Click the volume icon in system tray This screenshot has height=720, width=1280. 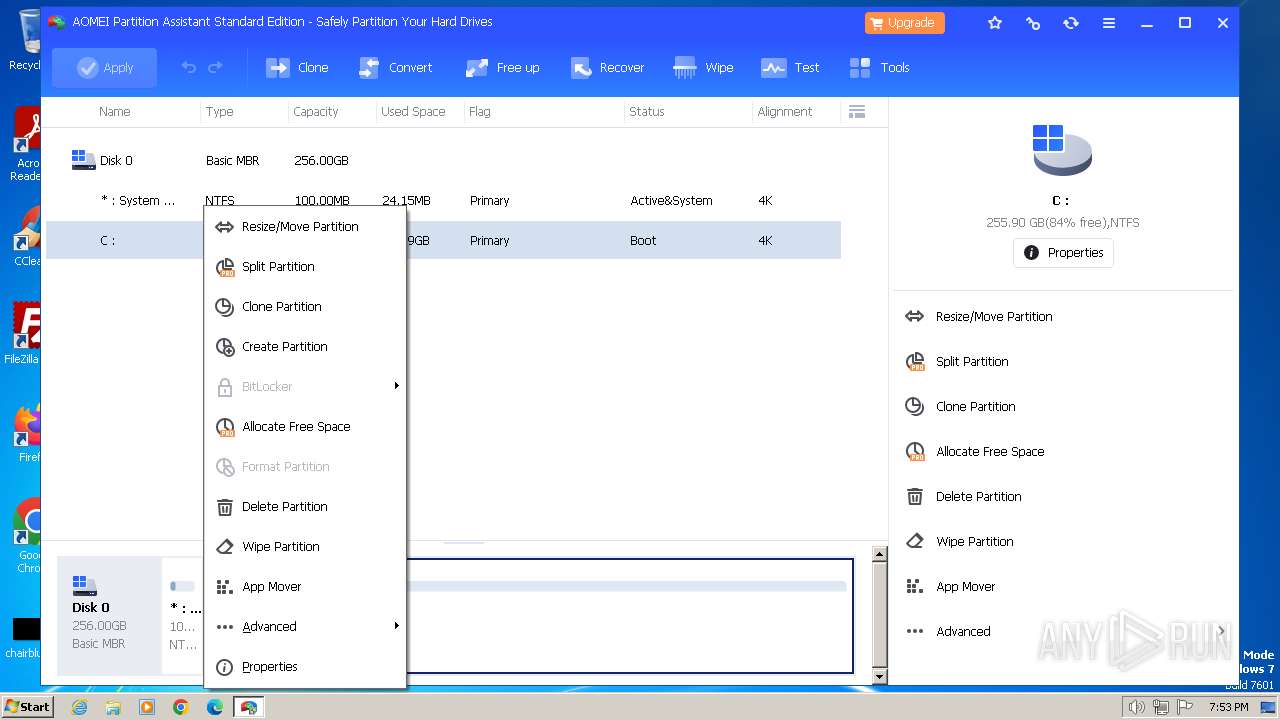pyautogui.click(x=1137, y=707)
